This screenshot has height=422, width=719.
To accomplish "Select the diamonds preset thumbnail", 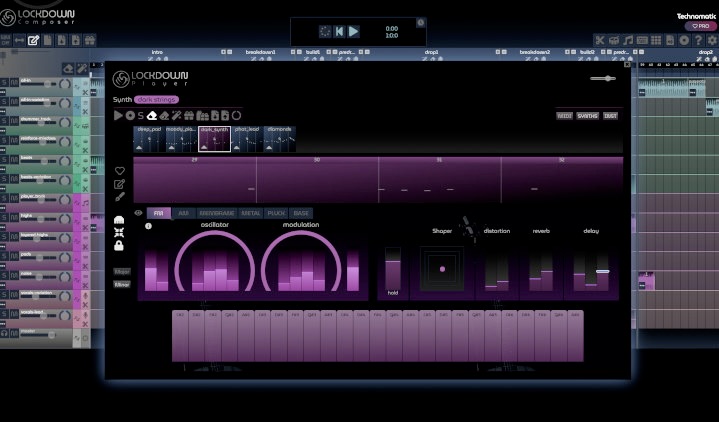I will coord(280,139).
